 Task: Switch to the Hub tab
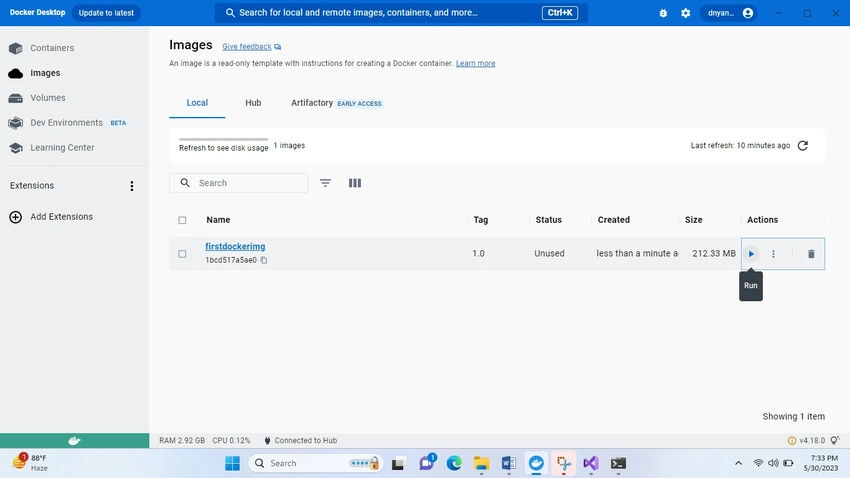pyautogui.click(x=253, y=103)
